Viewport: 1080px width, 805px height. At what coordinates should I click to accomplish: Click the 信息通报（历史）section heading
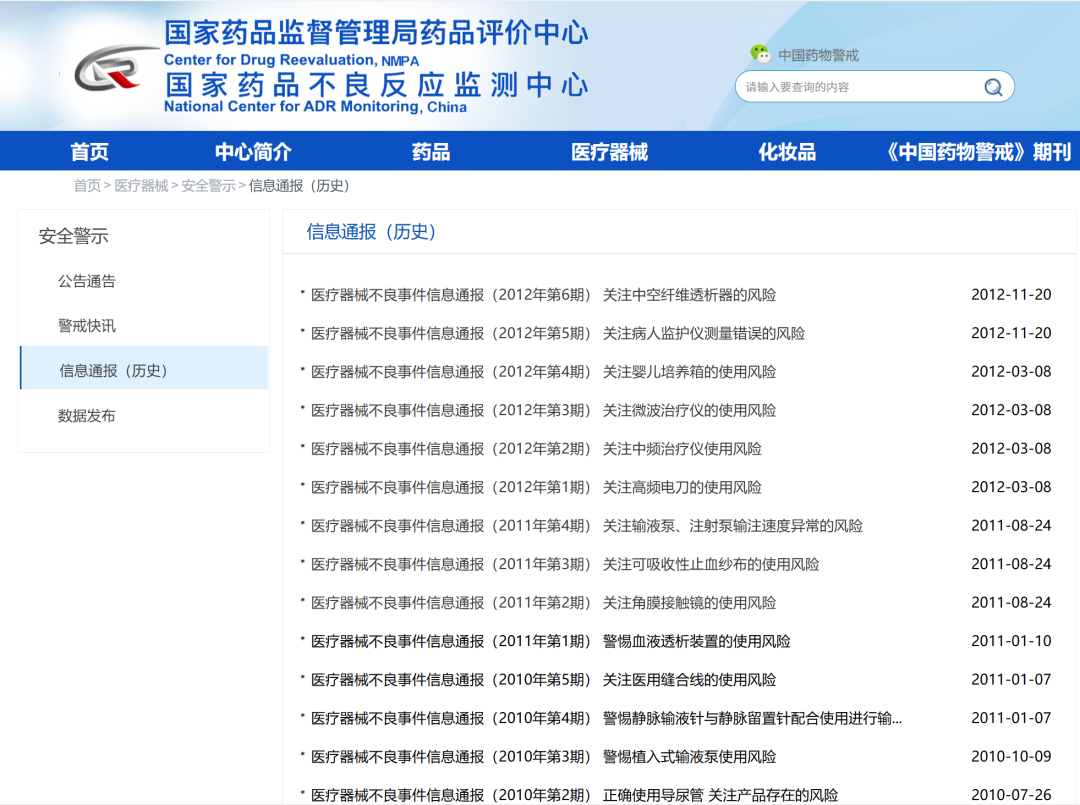tap(371, 232)
